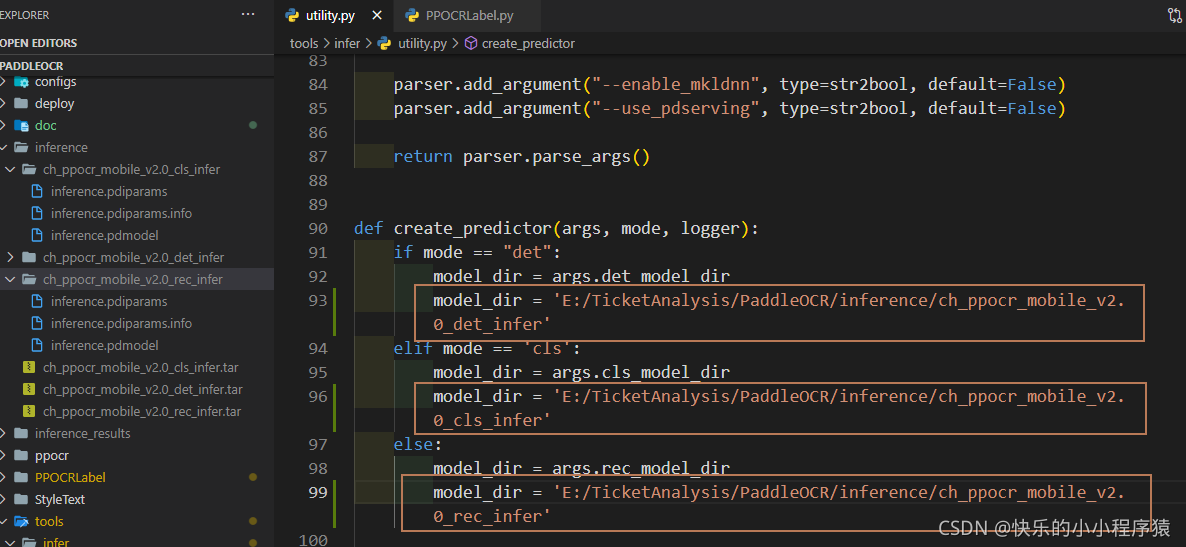Switch to the PPOCRLabel.py tab

pyautogui.click(x=469, y=16)
